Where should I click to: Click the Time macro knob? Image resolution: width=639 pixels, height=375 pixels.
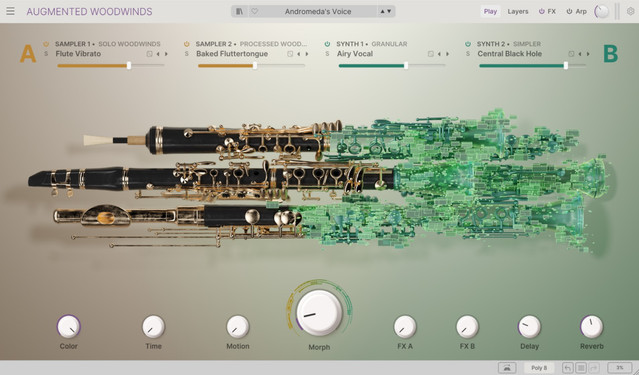pyautogui.click(x=153, y=326)
